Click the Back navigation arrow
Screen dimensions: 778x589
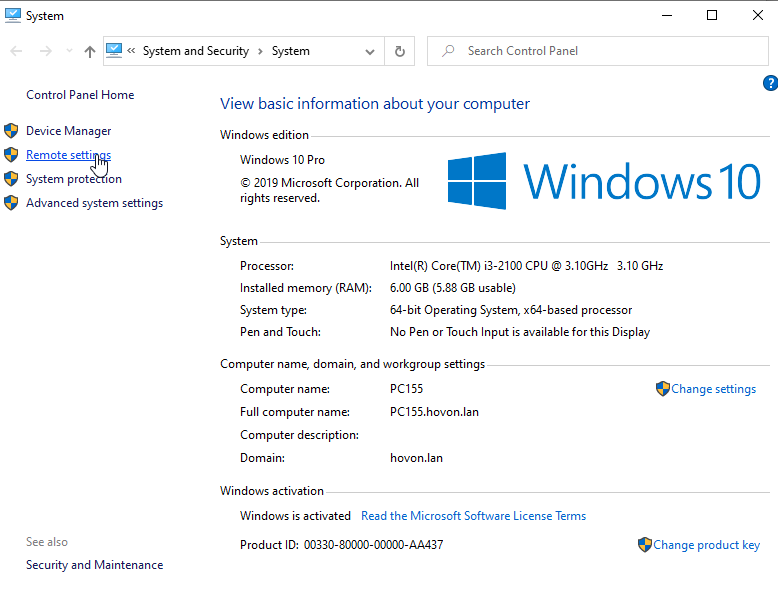click(16, 51)
